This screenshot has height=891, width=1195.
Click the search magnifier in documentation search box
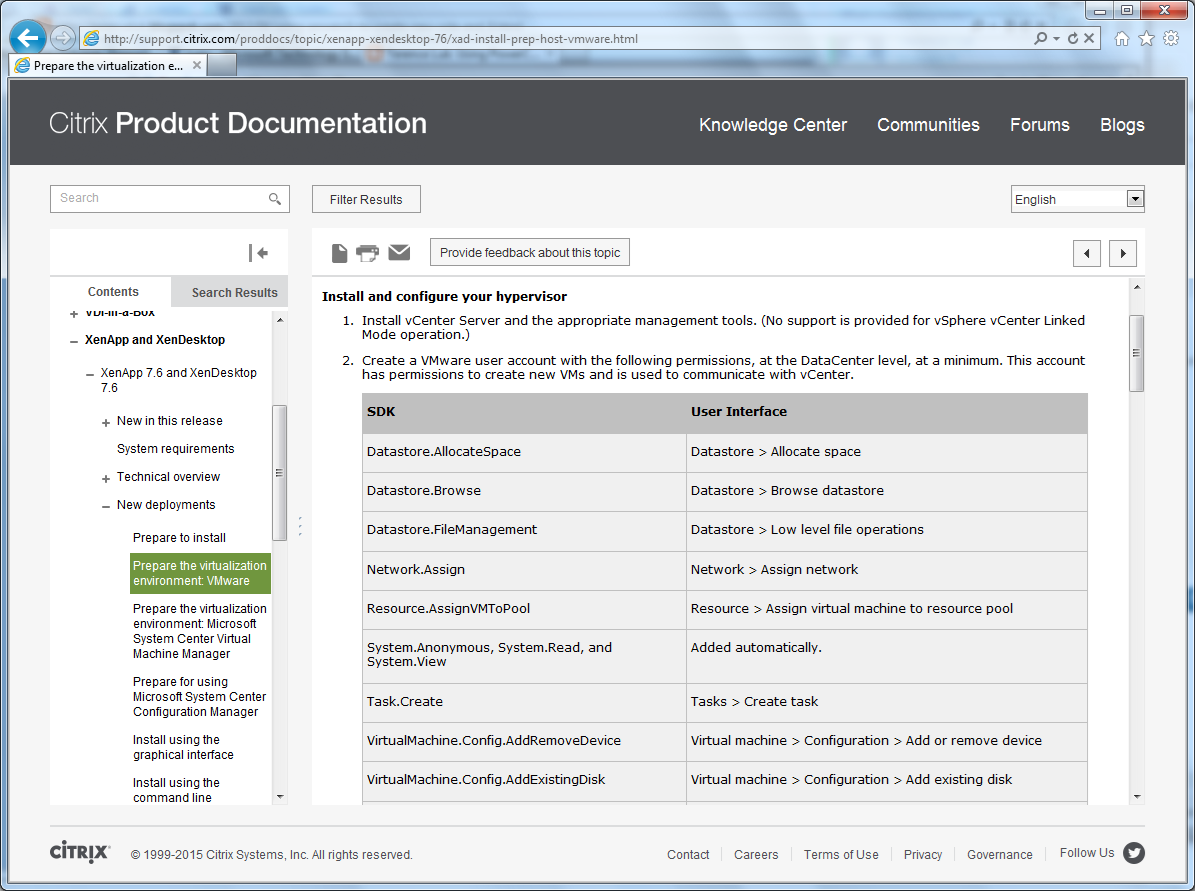tap(275, 199)
